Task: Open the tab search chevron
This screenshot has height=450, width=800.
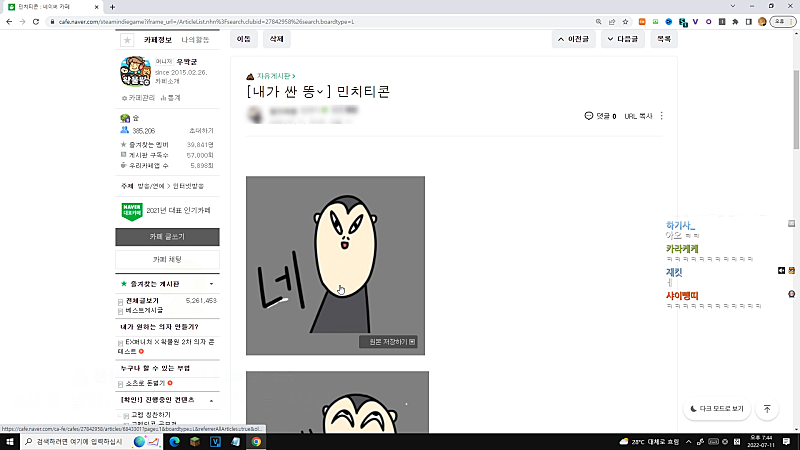Action: point(733,6)
